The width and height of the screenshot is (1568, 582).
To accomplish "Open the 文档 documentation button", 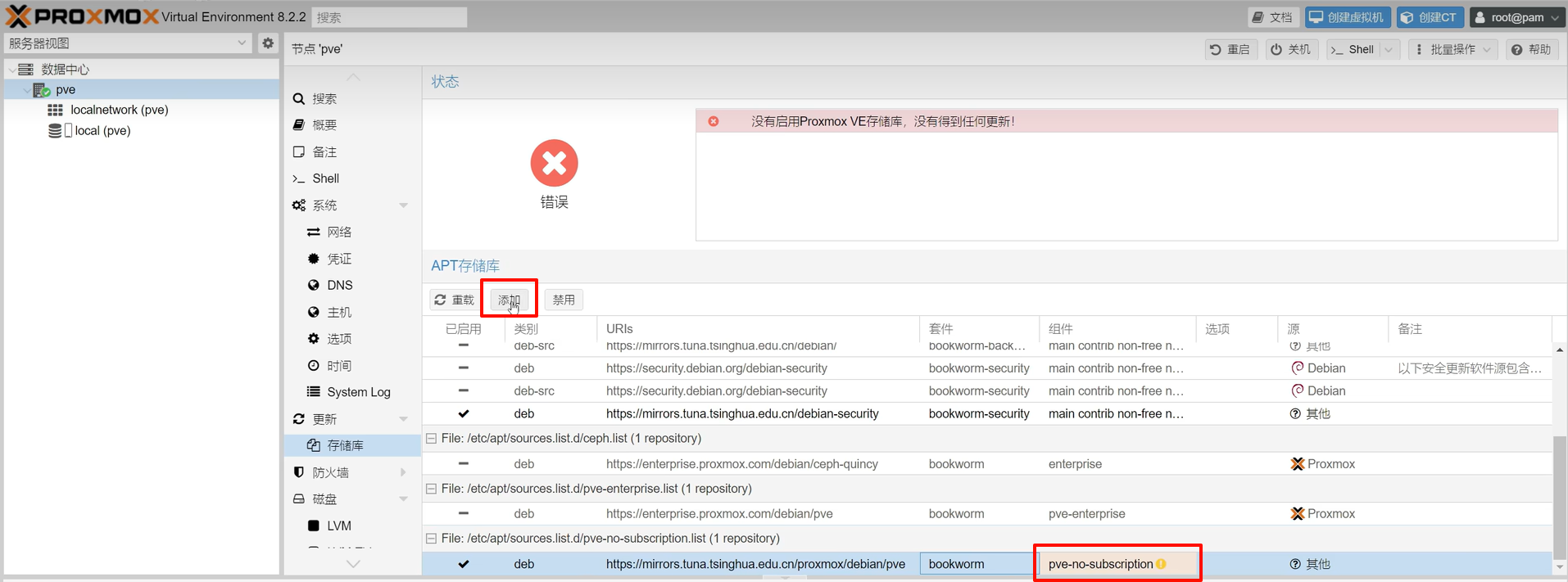I will tap(1273, 17).
